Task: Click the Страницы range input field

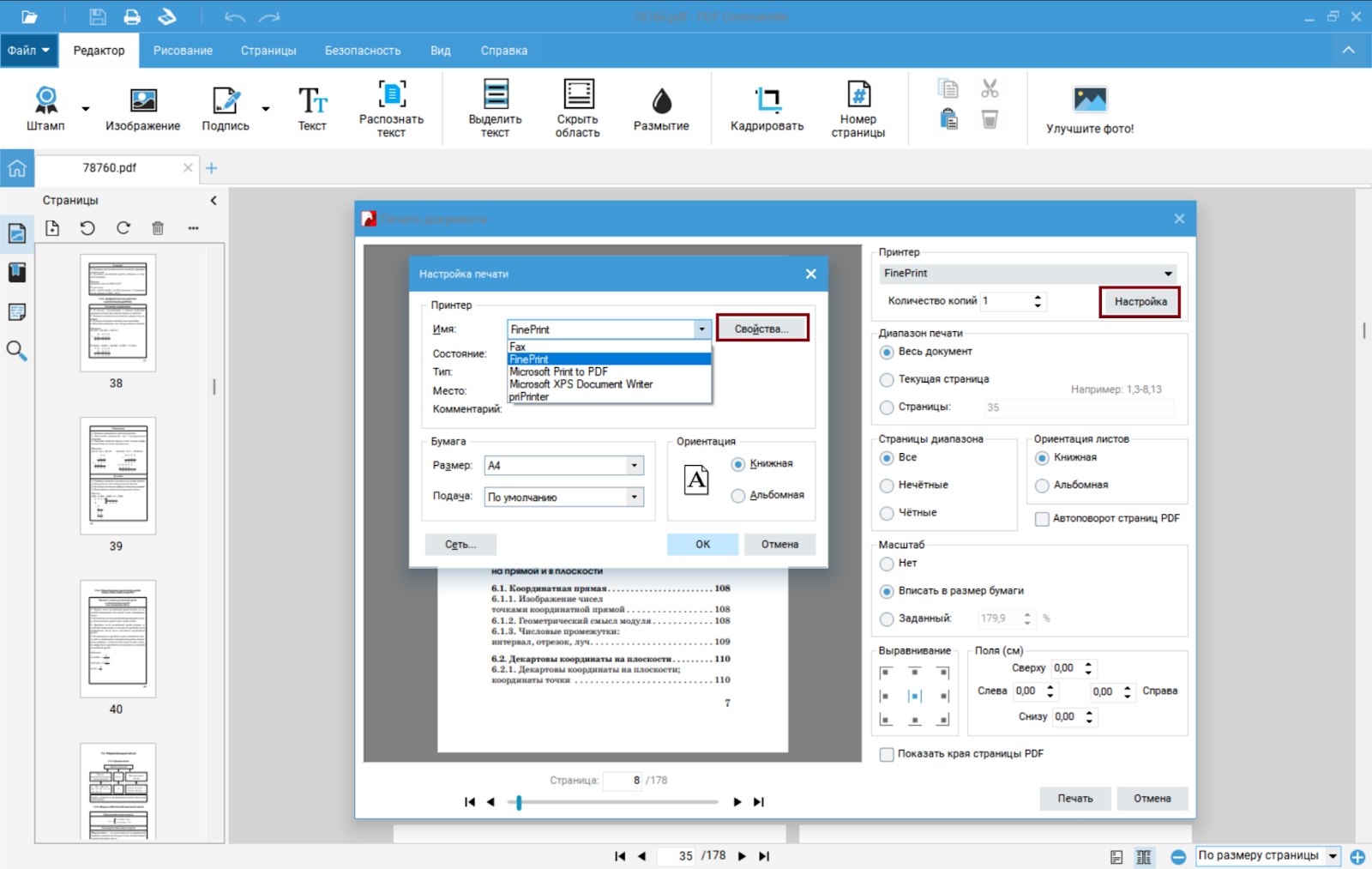Action: 1078,408
